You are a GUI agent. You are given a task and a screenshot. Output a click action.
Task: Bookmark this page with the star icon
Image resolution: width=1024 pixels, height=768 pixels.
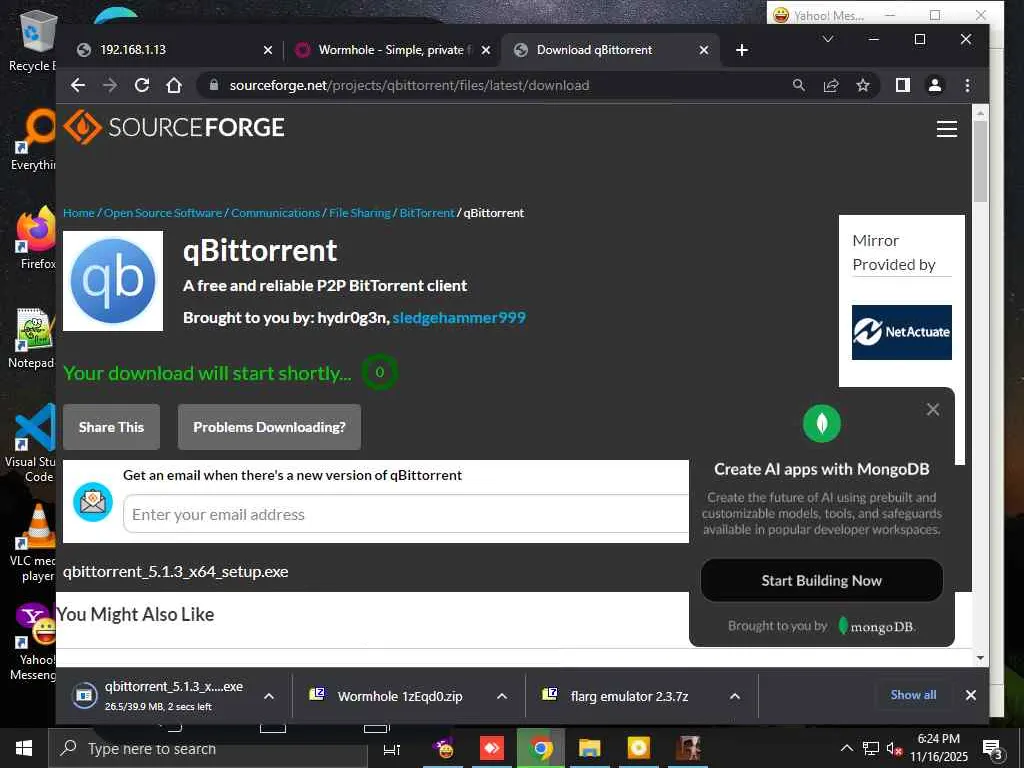click(x=863, y=85)
